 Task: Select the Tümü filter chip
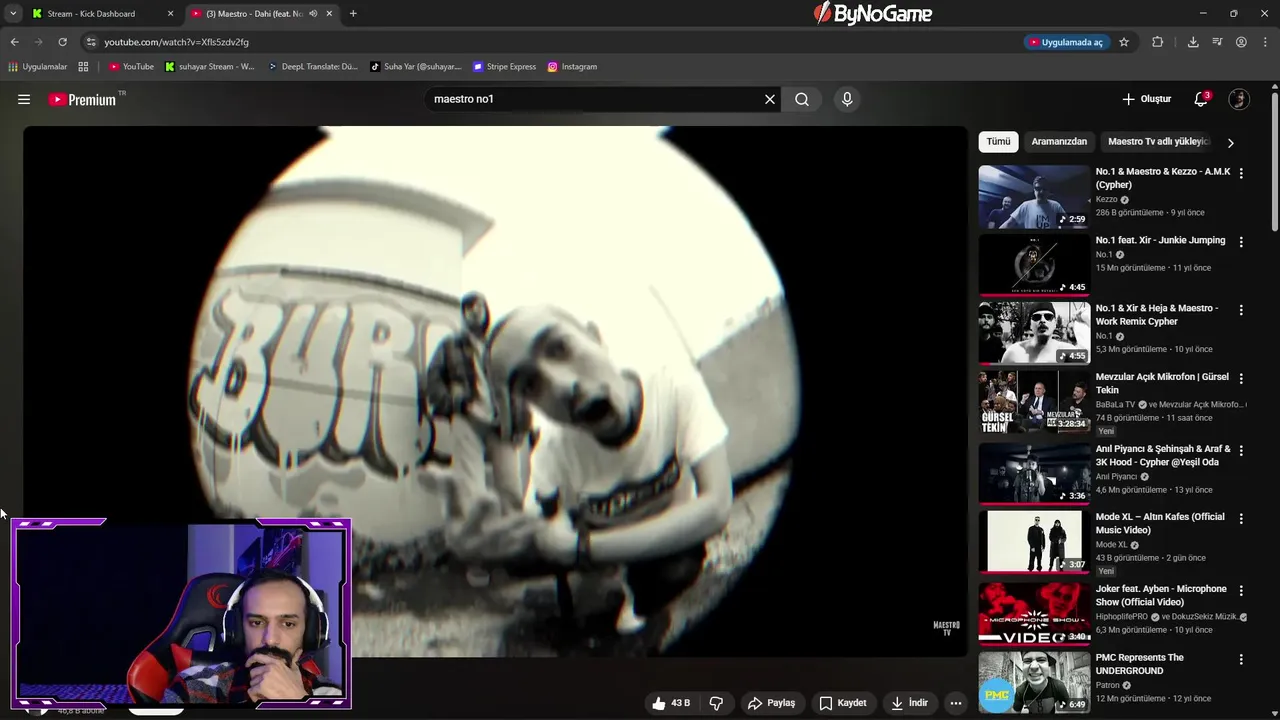[x=998, y=142]
